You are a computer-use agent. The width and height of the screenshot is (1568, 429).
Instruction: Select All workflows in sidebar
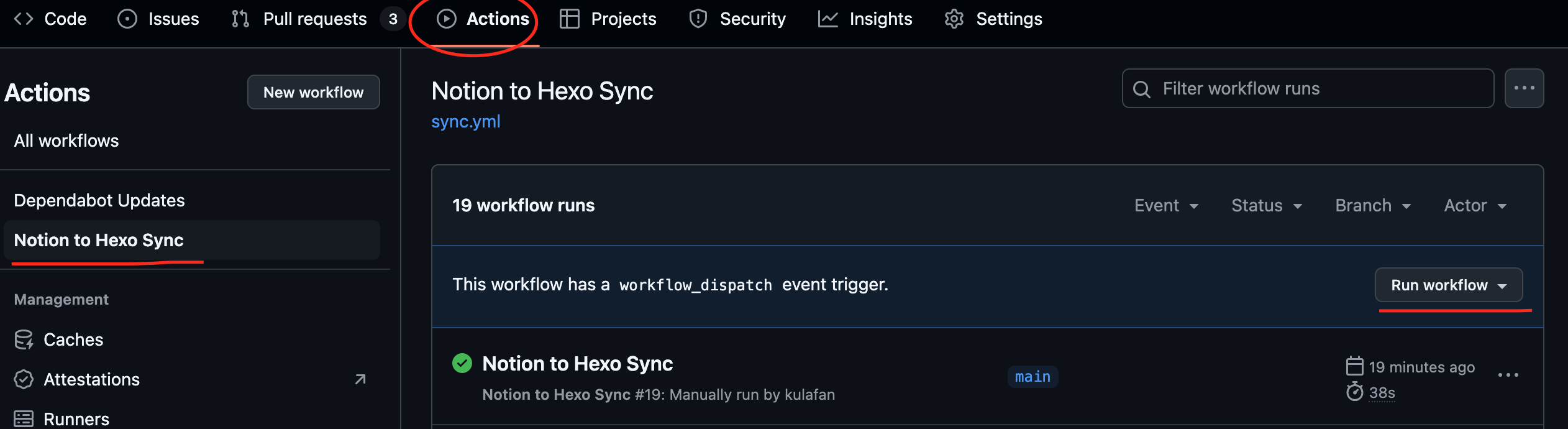pos(66,141)
